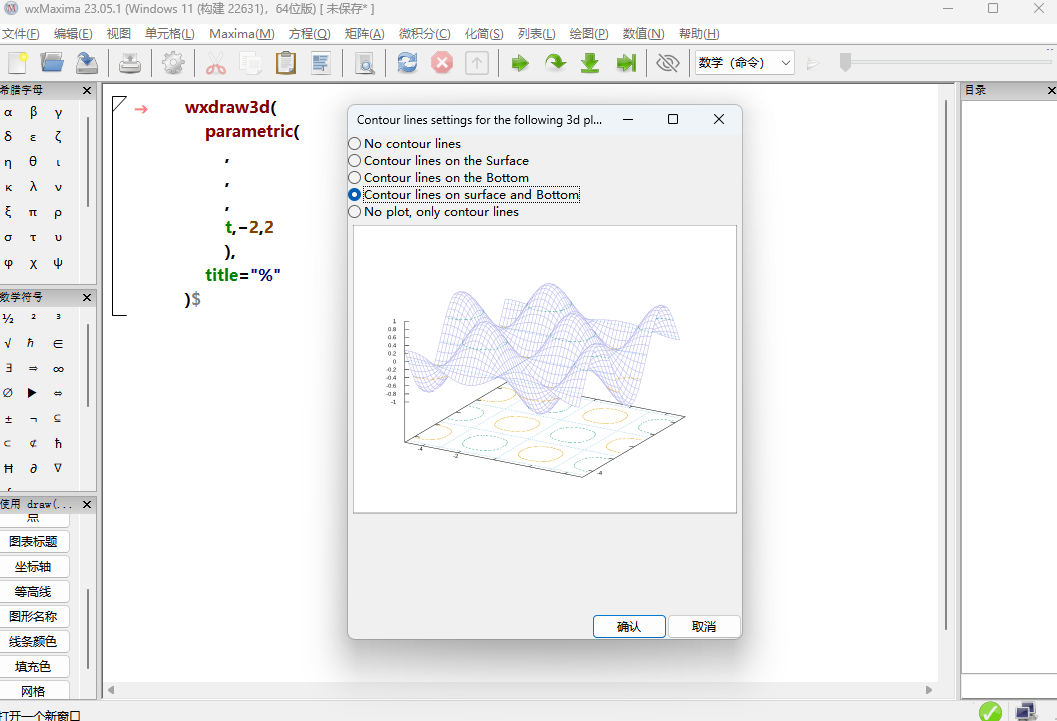Close the 希腊字母 Greek letters panel
Viewport: 1057px width, 721px height.
click(87, 91)
